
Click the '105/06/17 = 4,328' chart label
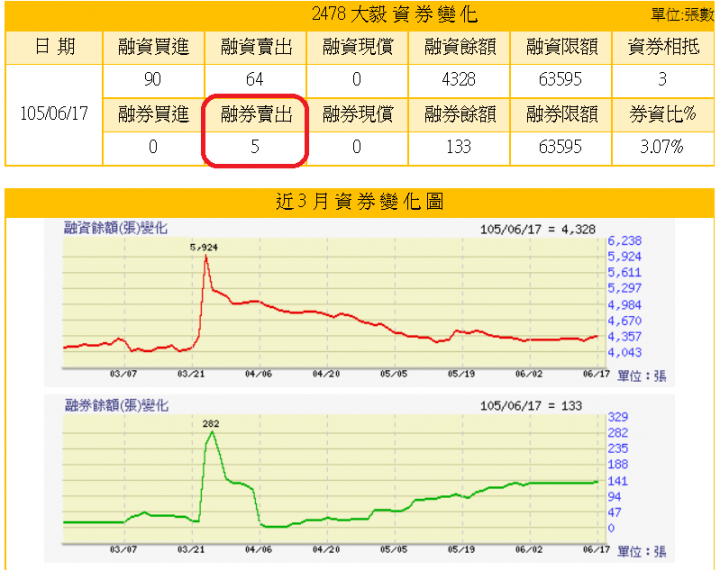pyautogui.click(x=538, y=229)
